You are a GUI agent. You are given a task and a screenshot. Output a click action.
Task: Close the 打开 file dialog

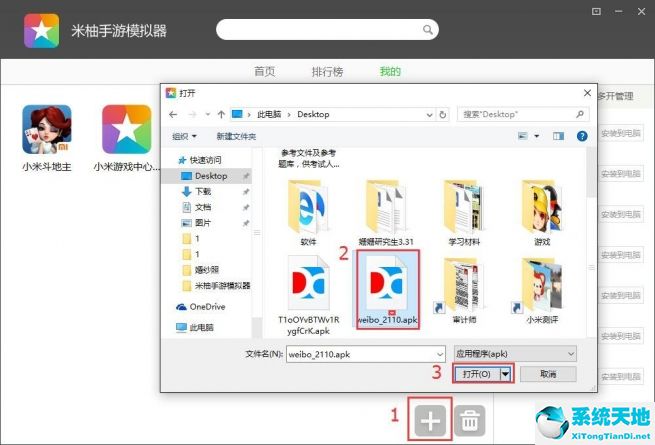[587, 93]
